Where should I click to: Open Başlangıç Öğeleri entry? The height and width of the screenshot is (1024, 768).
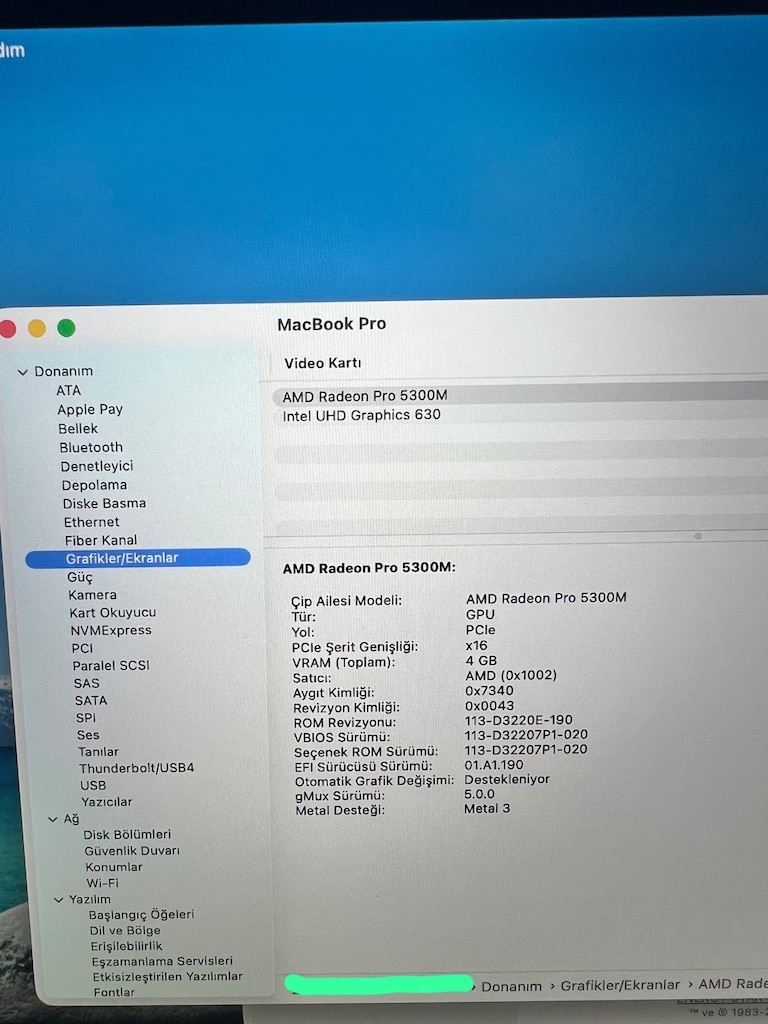pos(142,915)
